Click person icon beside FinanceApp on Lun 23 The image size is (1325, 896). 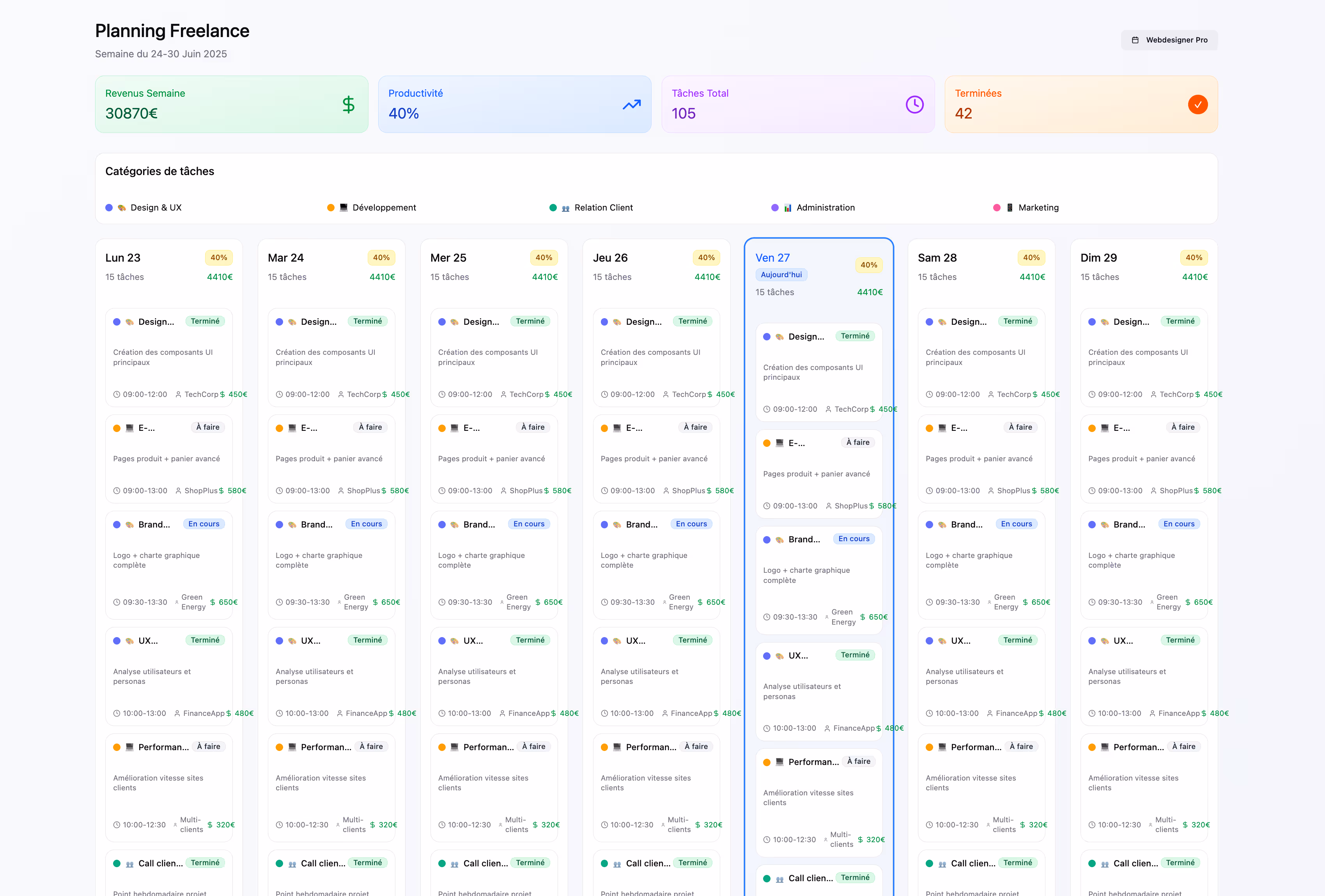[177, 714]
